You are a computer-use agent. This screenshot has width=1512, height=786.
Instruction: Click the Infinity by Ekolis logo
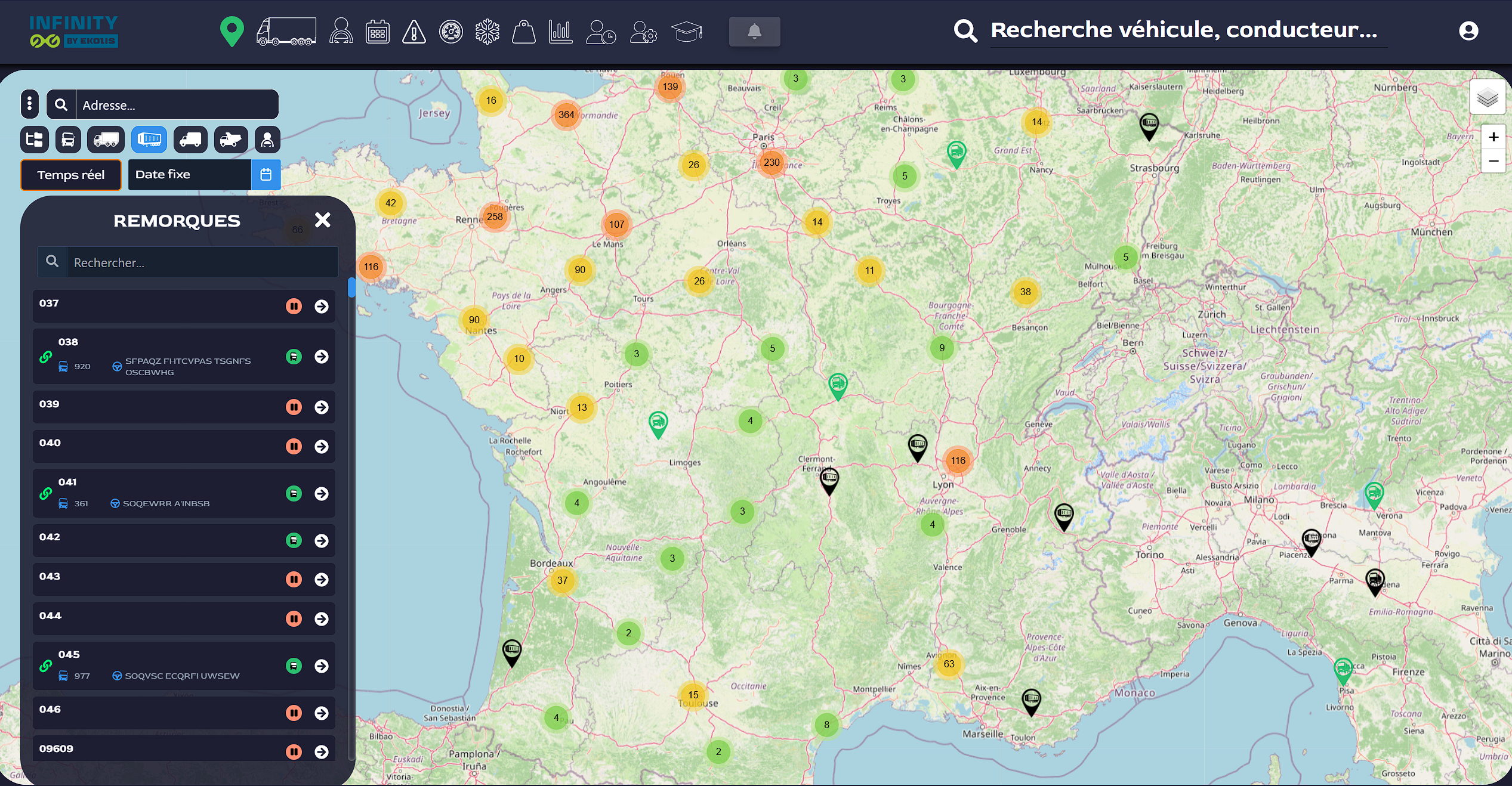(73, 32)
